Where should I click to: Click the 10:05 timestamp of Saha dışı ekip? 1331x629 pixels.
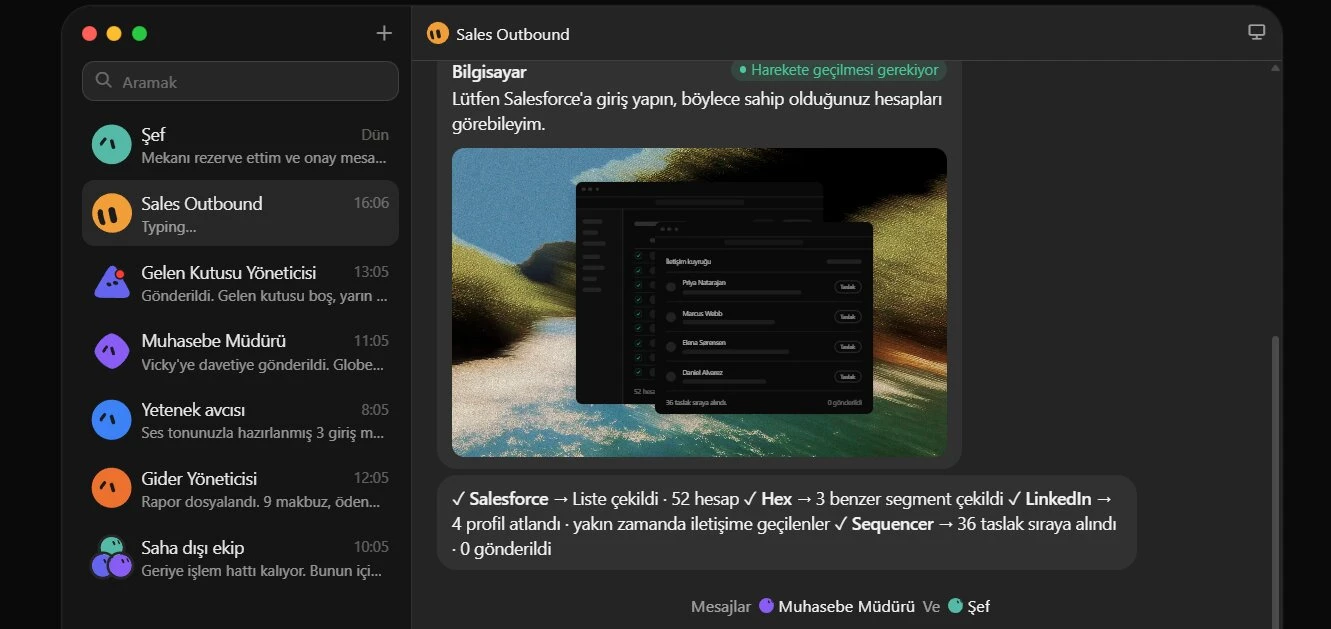pos(371,547)
